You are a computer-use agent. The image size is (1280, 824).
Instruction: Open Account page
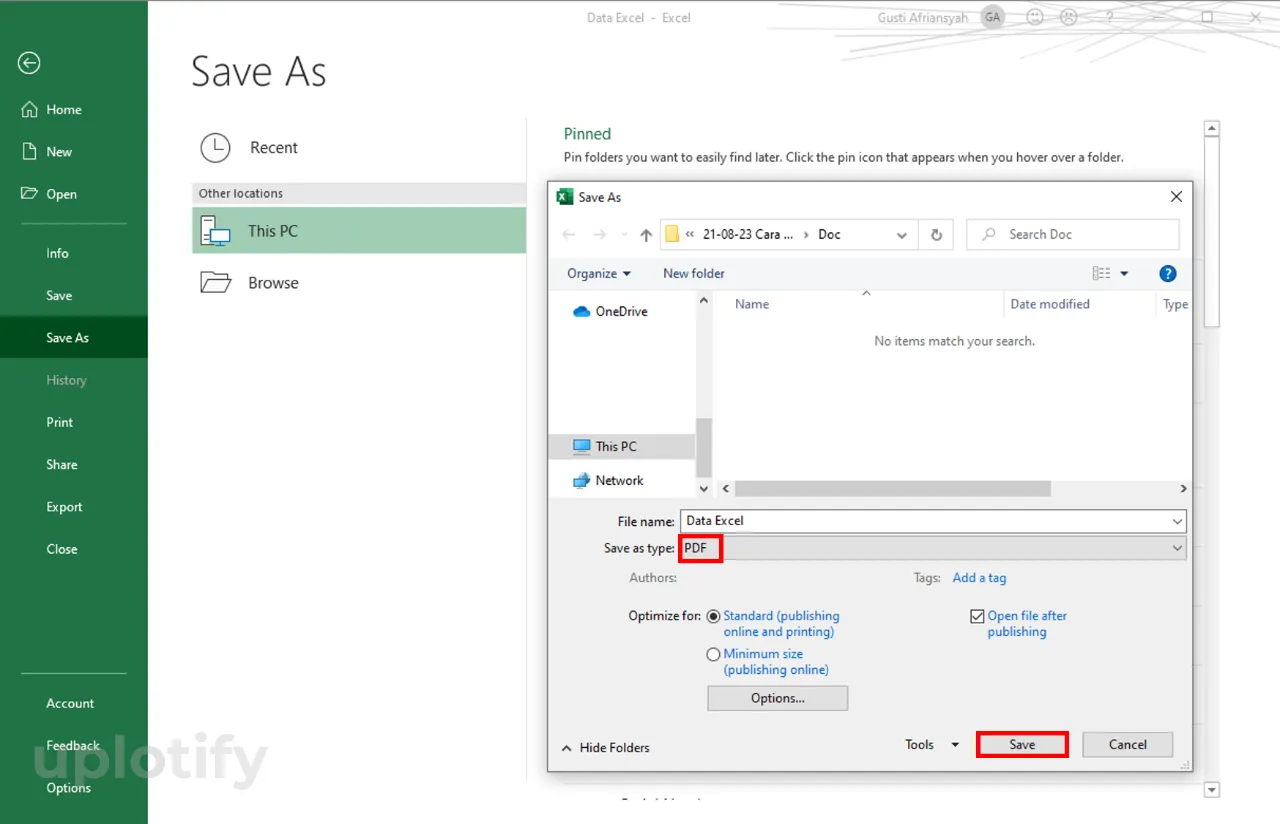(70, 703)
